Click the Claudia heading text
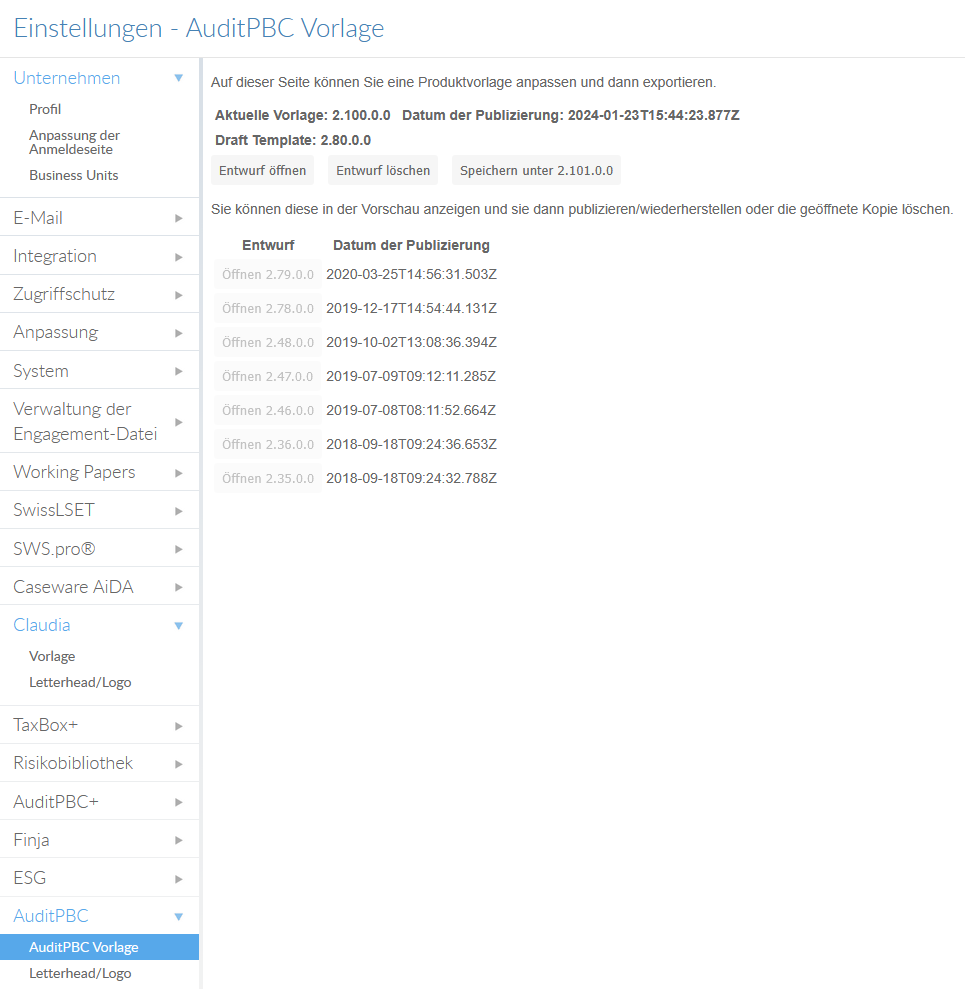Screen dimensions: 965x989 tap(42, 625)
